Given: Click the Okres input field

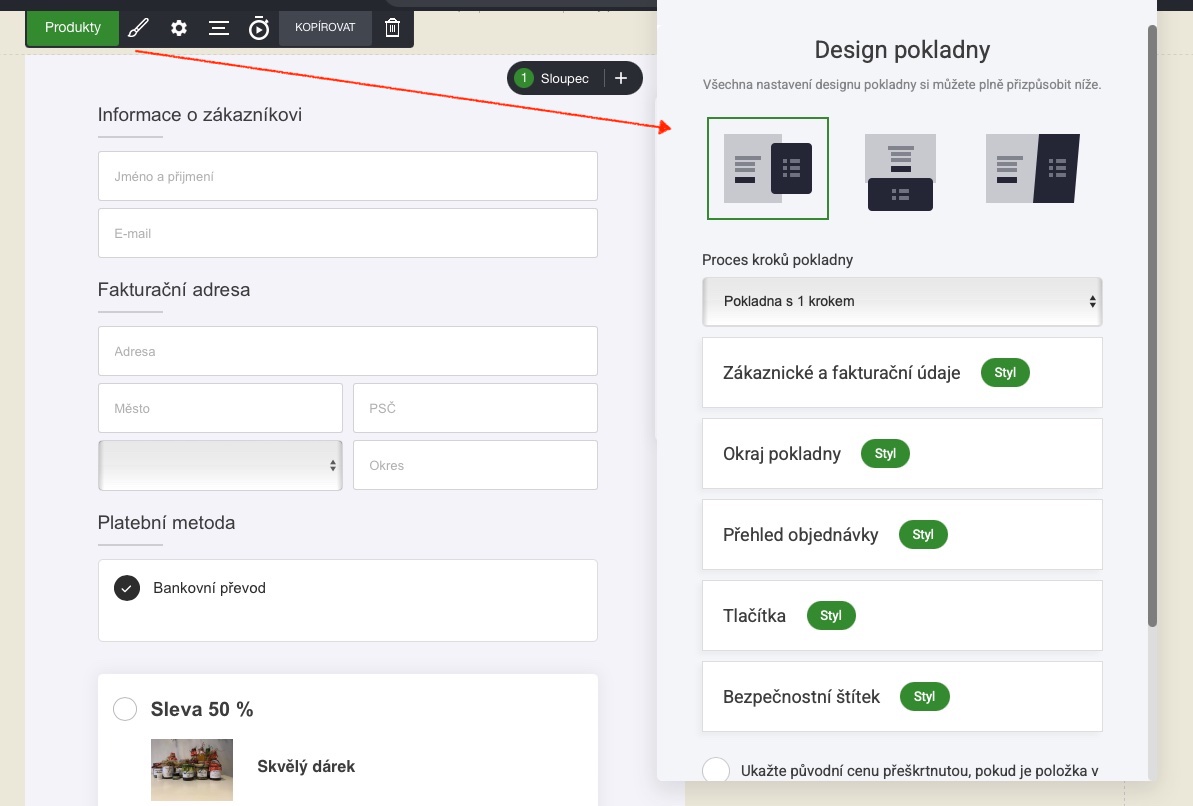Looking at the screenshot, I should 476,465.
